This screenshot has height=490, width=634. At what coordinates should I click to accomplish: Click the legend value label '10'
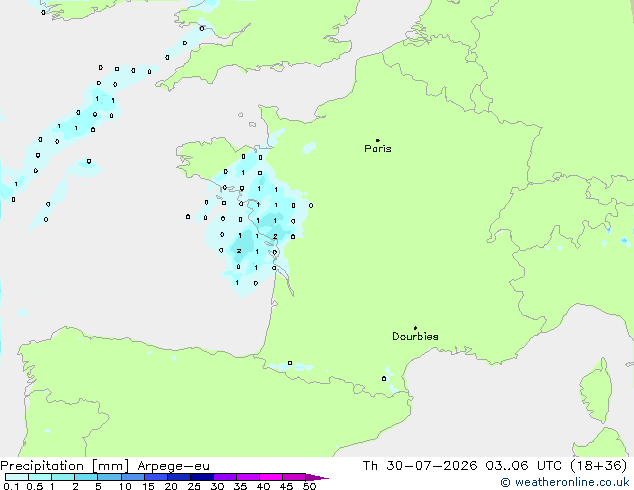125,486
